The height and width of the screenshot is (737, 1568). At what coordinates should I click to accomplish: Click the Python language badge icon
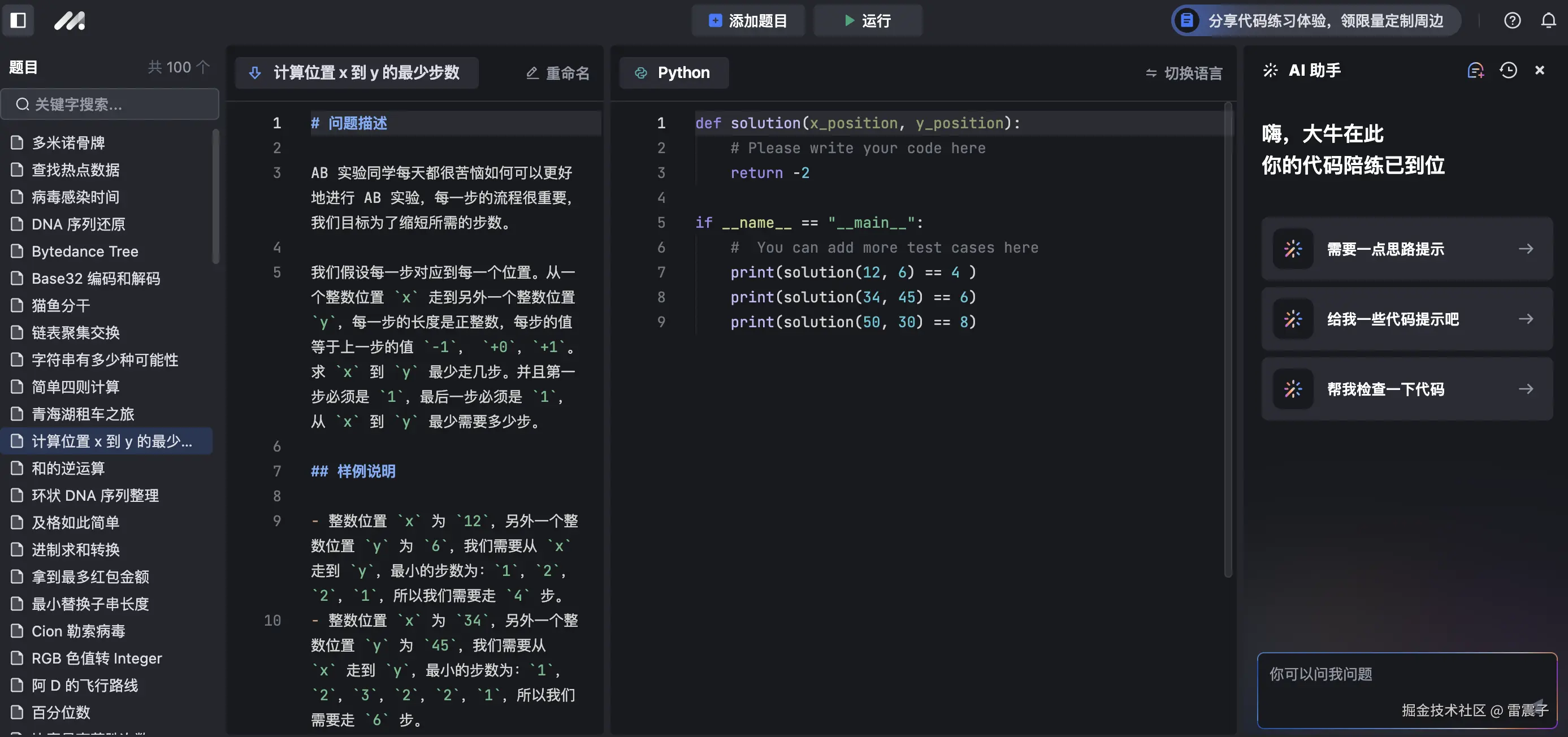(640, 72)
